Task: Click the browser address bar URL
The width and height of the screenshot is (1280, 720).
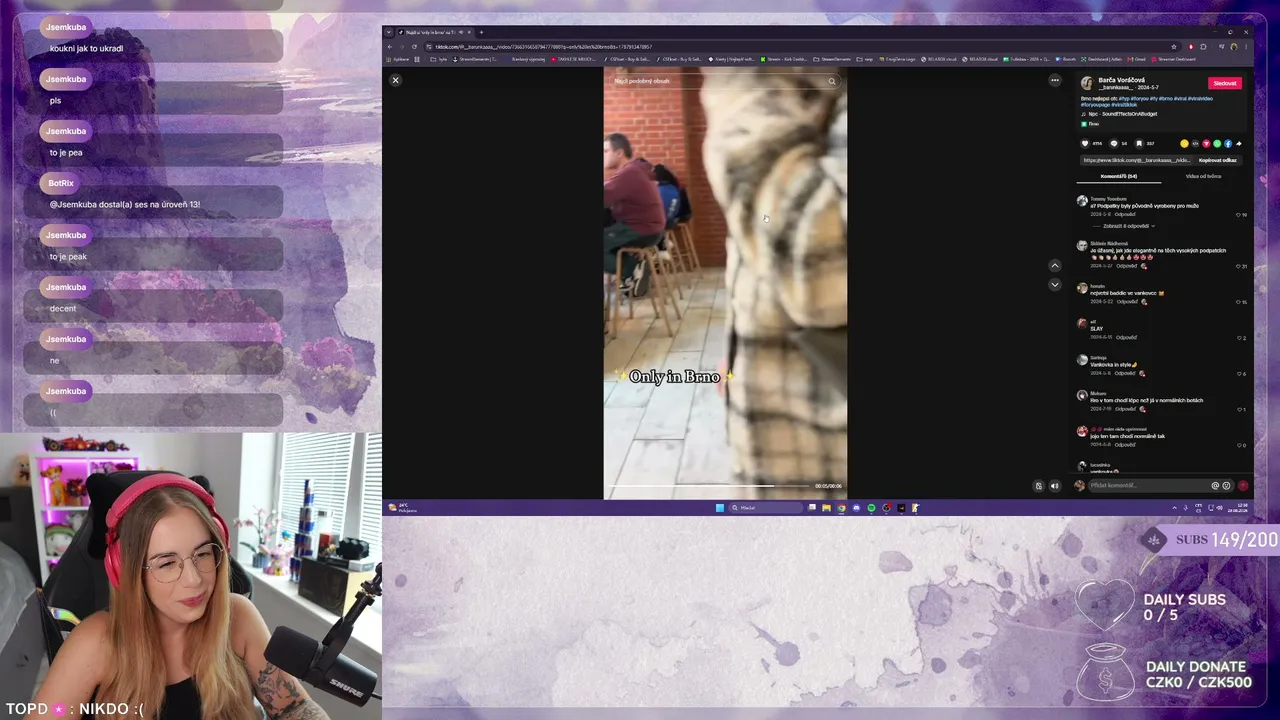Action: coord(545,47)
